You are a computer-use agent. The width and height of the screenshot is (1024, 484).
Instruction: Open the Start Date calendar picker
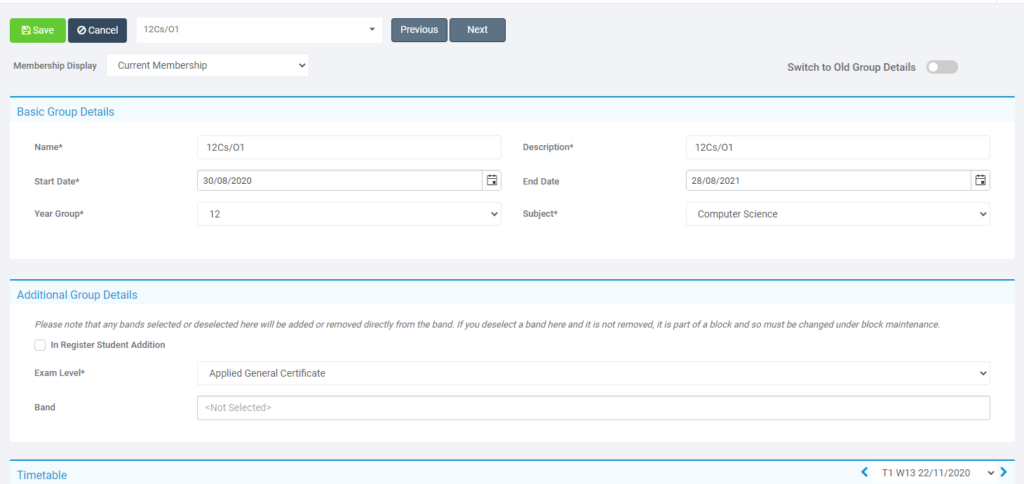point(492,181)
